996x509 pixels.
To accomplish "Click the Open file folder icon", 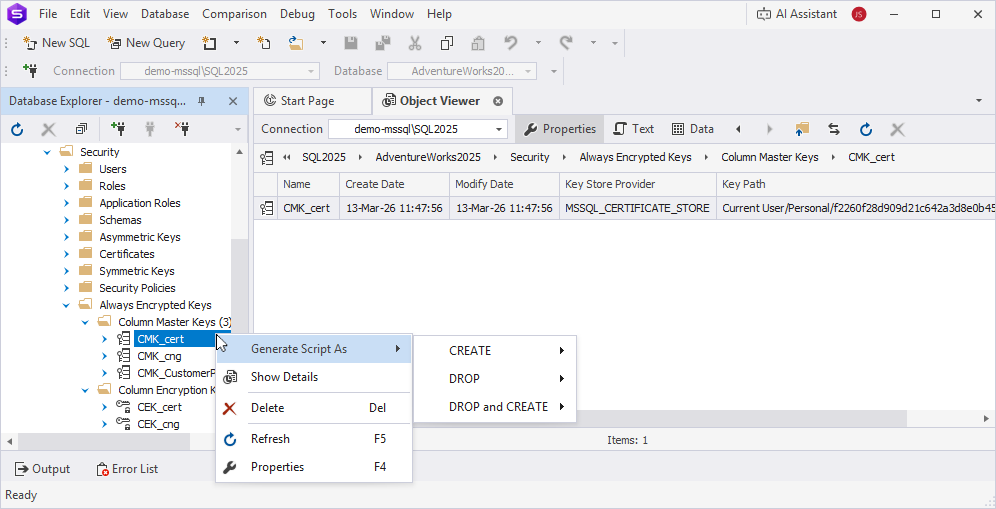I will pyautogui.click(x=296, y=43).
